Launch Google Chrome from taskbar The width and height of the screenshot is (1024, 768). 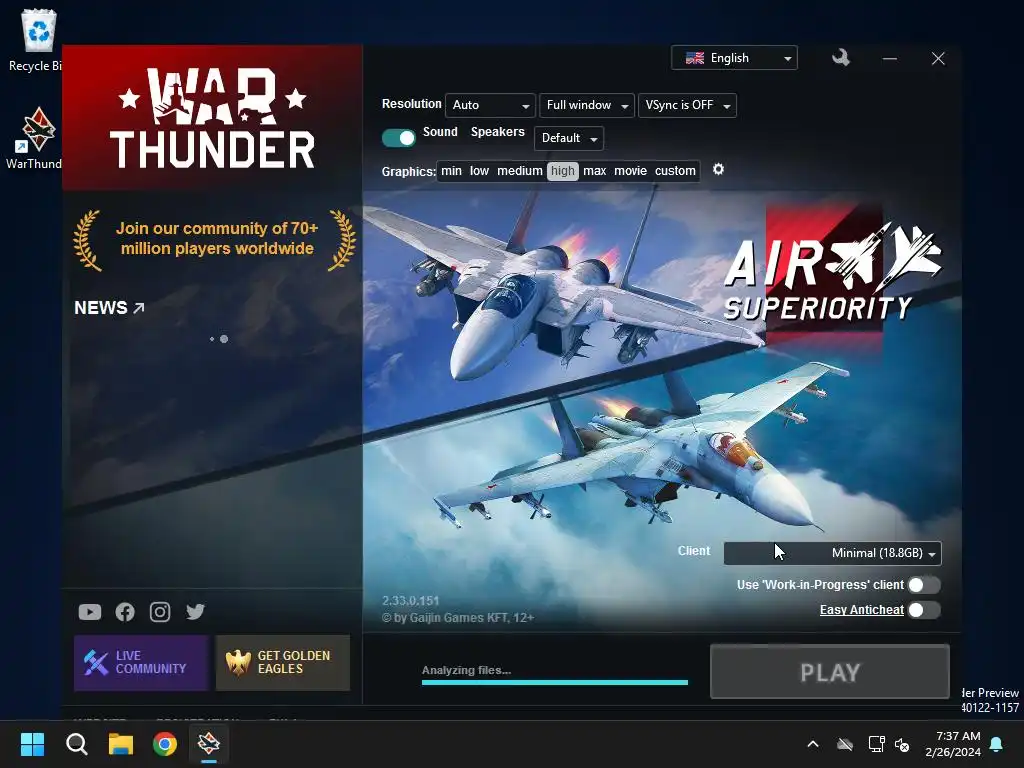click(165, 743)
